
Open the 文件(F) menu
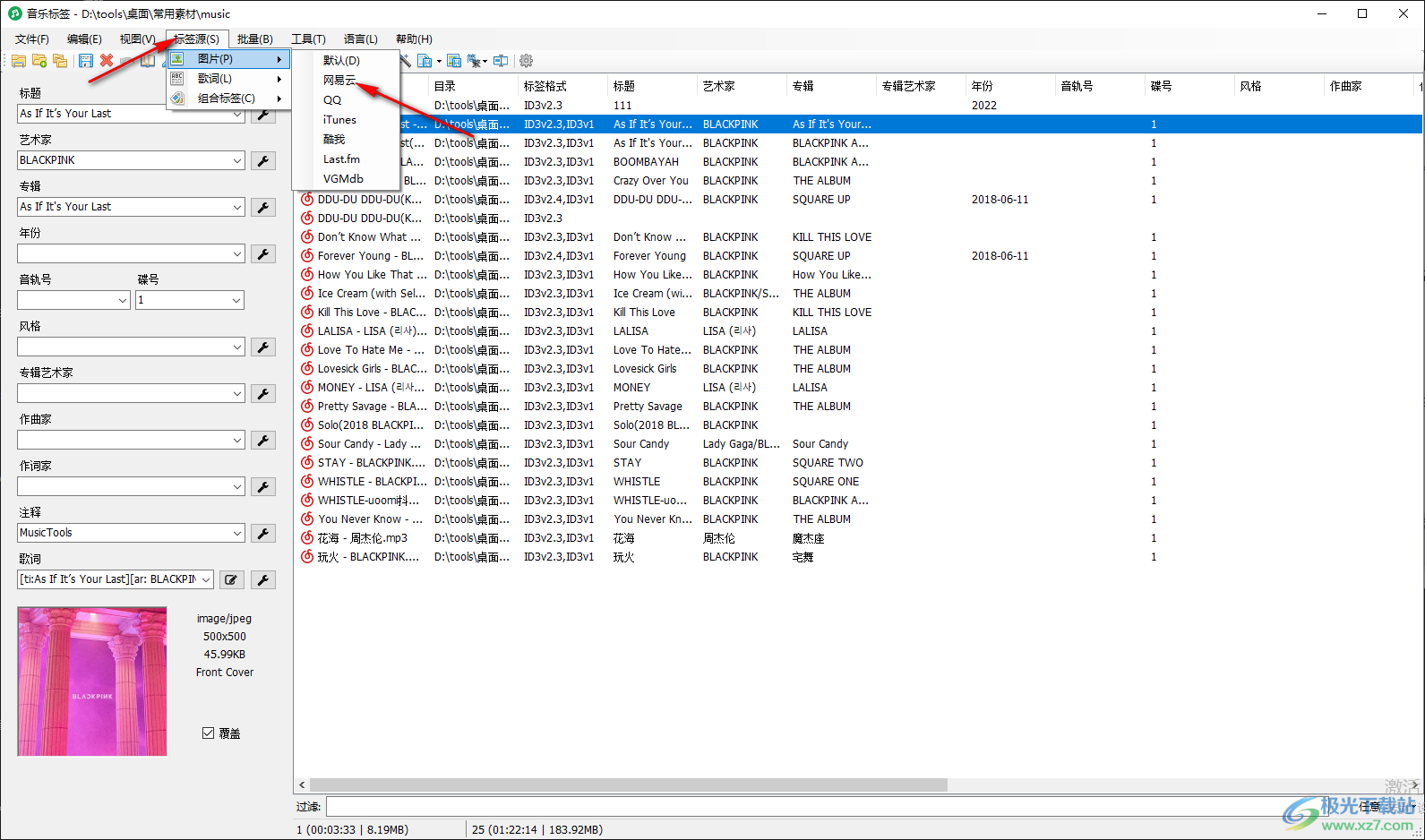pyautogui.click(x=32, y=39)
